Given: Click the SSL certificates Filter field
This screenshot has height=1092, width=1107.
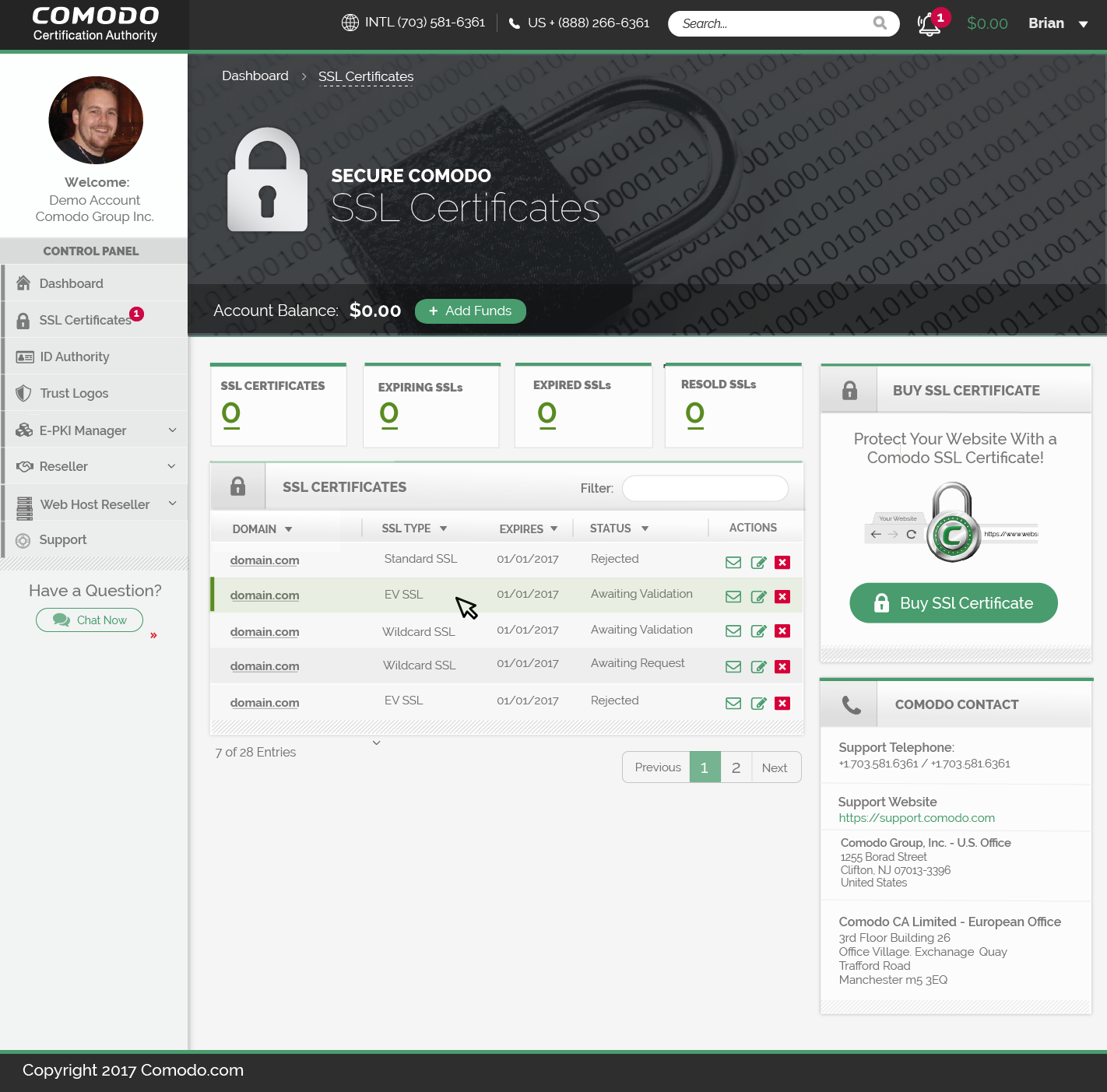Looking at the screenshot, I should click(x=705, y=488).
